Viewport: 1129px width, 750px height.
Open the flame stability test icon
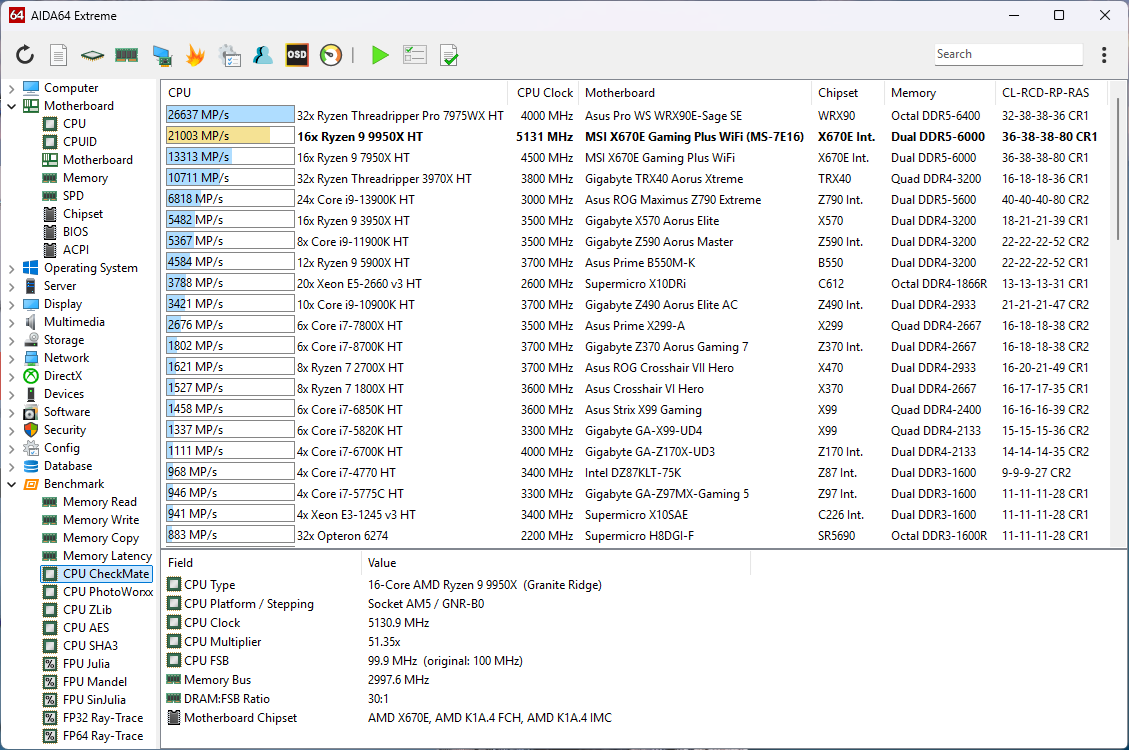195,55
